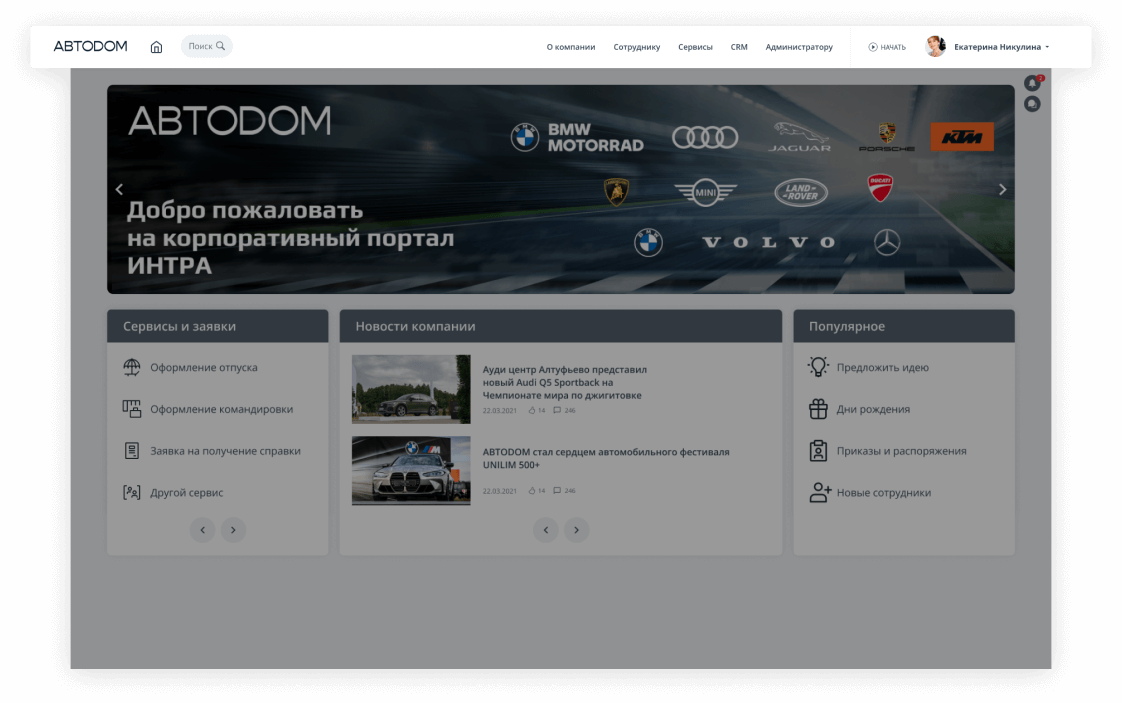This screenshot has height=703, width=1122.
Task: Click the ABTODOM logo in the top bar
Action: tap(90, 47)
